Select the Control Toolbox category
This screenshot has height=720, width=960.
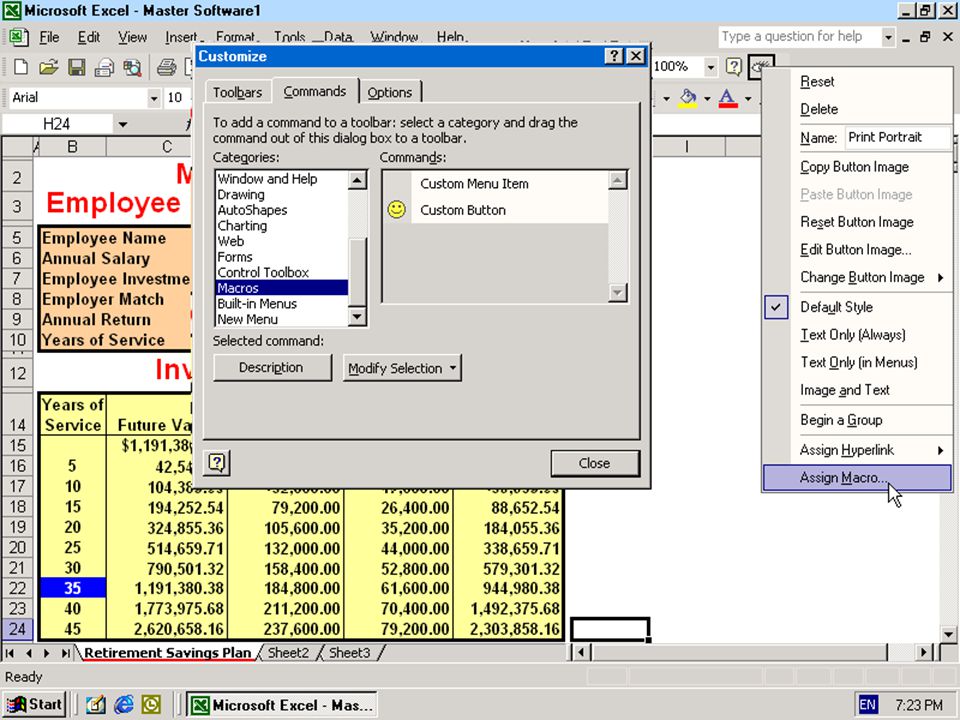click(282, 272)
